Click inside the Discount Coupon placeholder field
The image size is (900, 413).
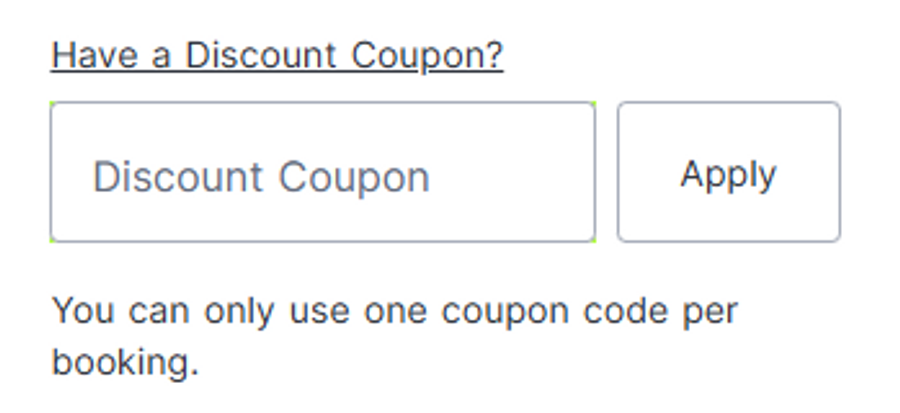(322, 172)
